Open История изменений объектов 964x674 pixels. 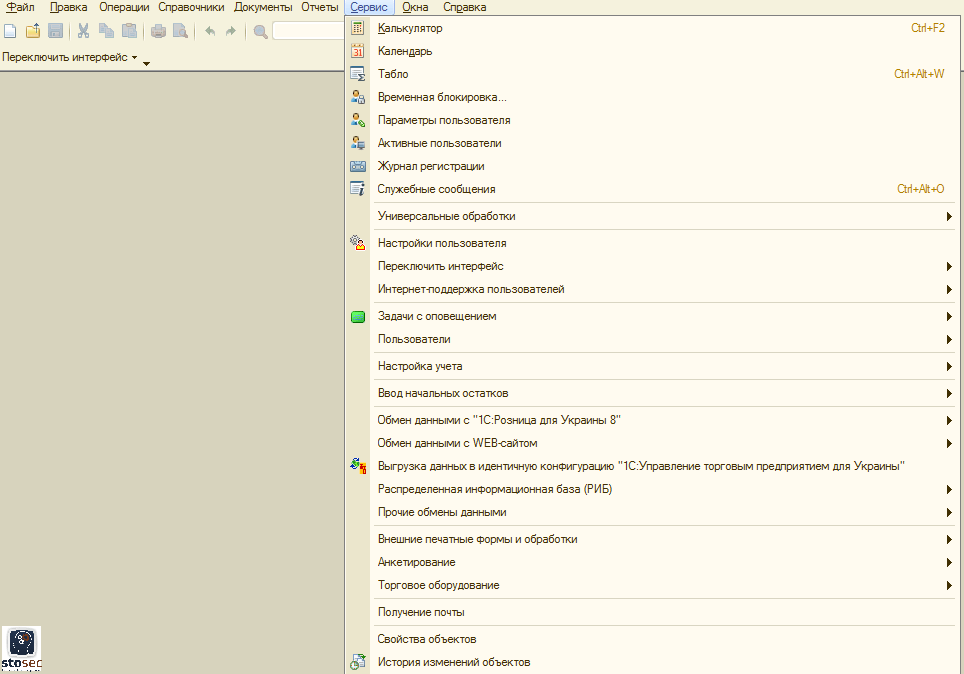[x=454, y=662]
